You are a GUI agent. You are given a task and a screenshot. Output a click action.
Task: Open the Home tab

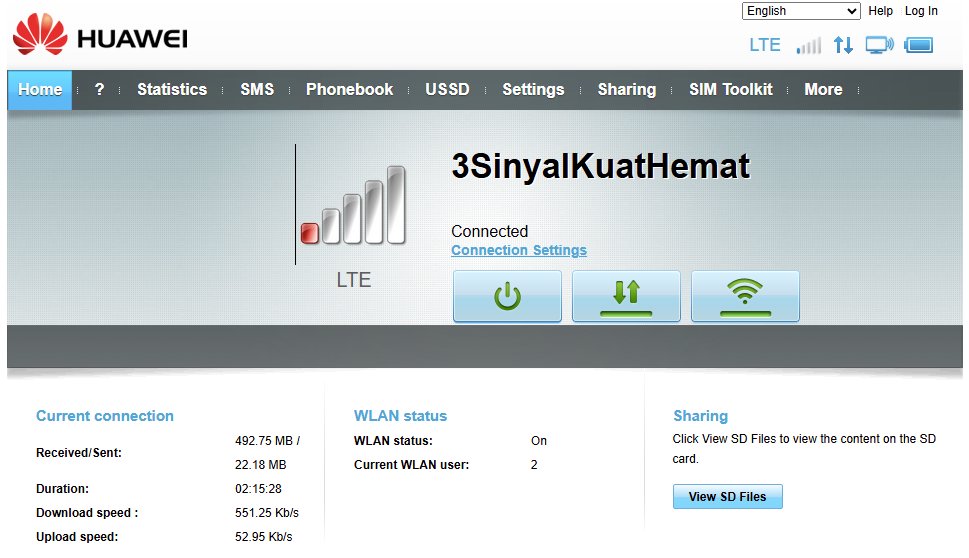[x=40, y=90]
